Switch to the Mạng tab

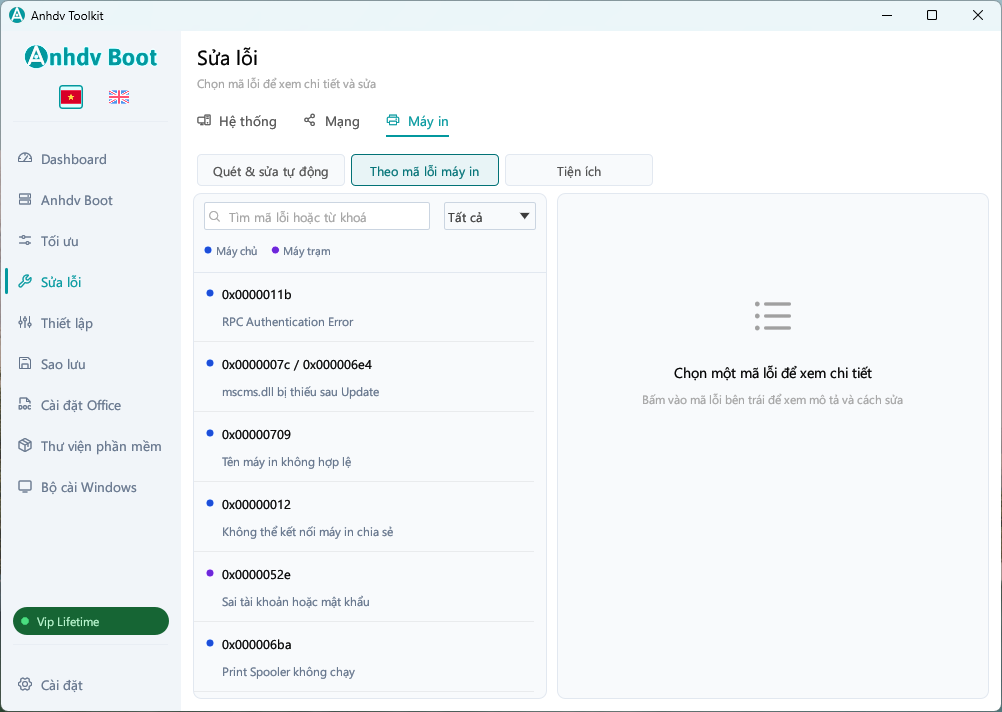pos(332,121)
